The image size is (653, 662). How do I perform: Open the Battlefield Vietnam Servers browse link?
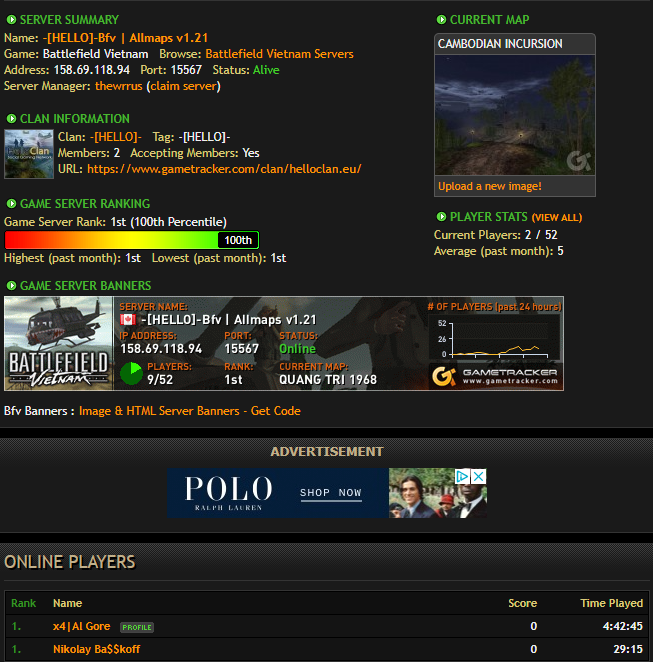(279, 54)
